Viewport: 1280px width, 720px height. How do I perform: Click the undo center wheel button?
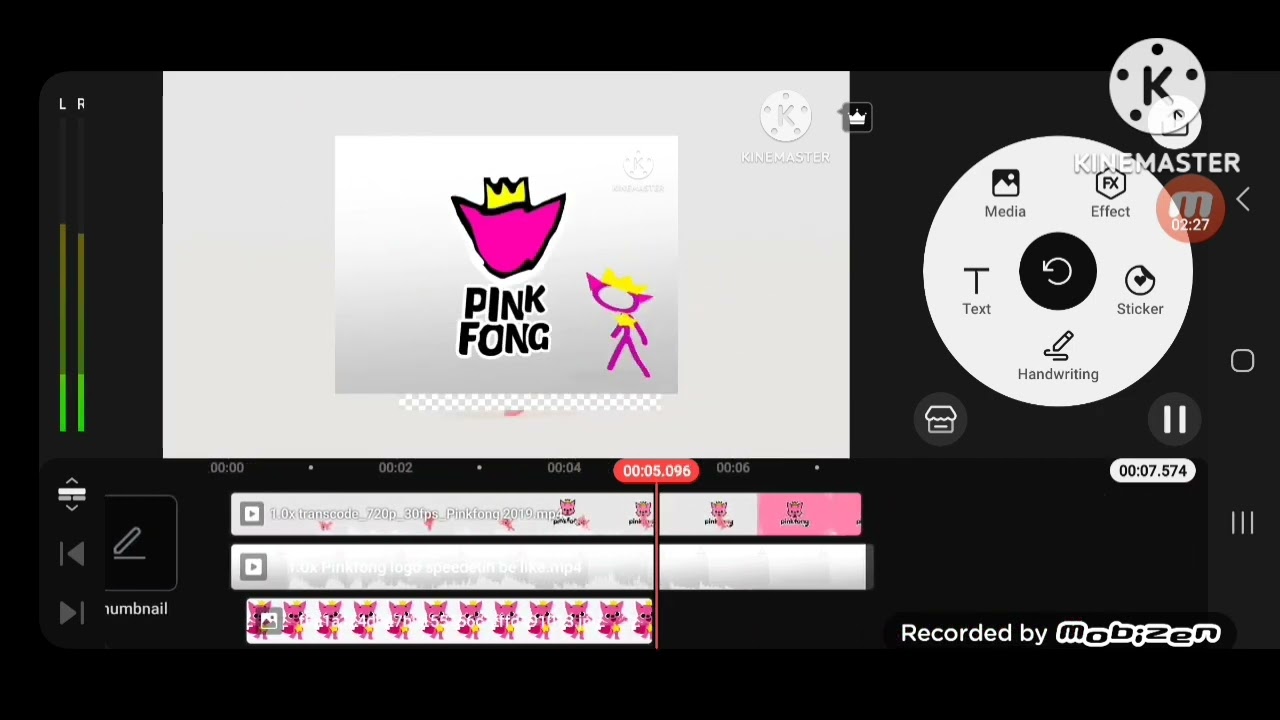tap(1057, 271)
